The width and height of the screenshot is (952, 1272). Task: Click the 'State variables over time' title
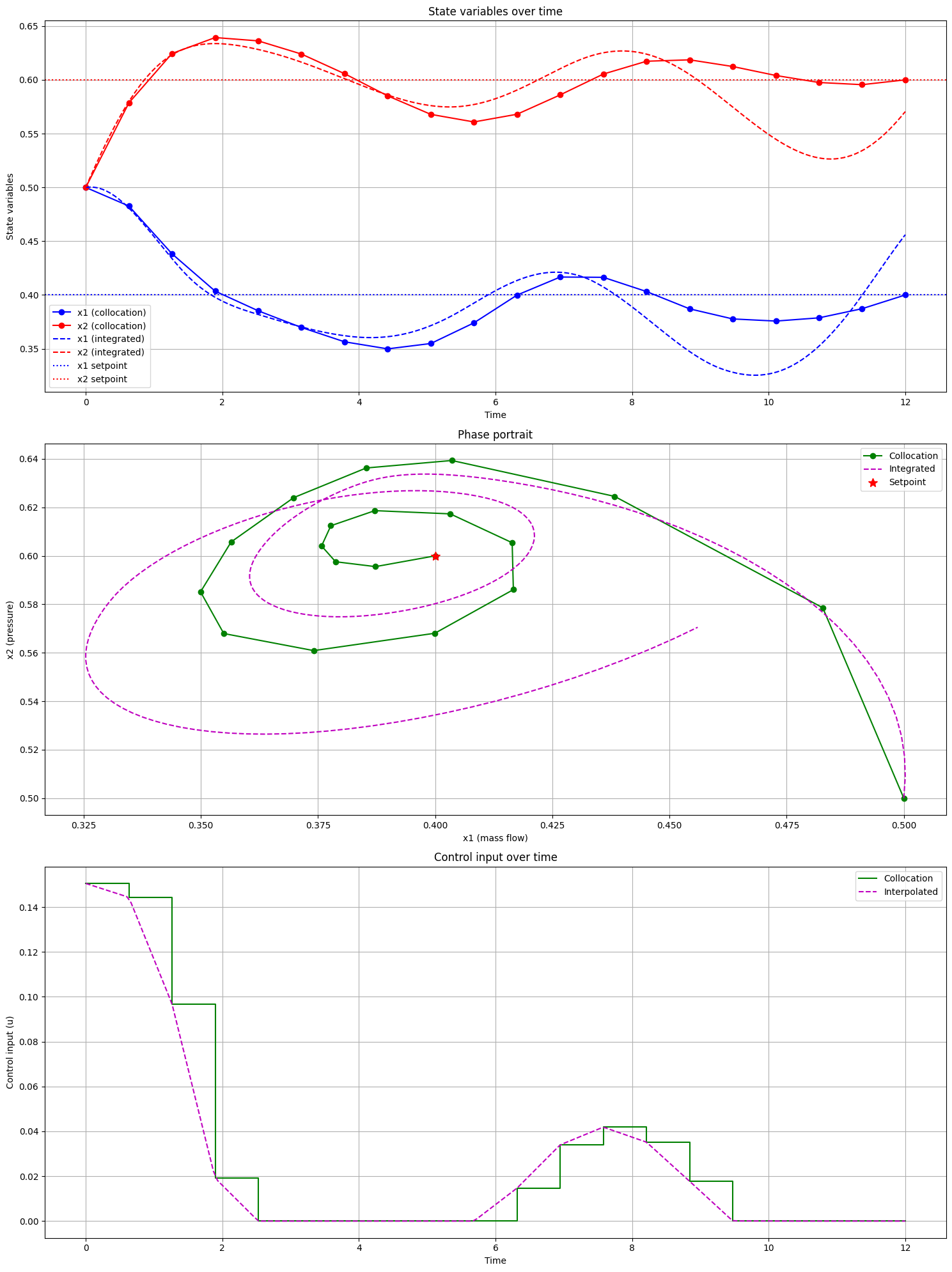495,12
